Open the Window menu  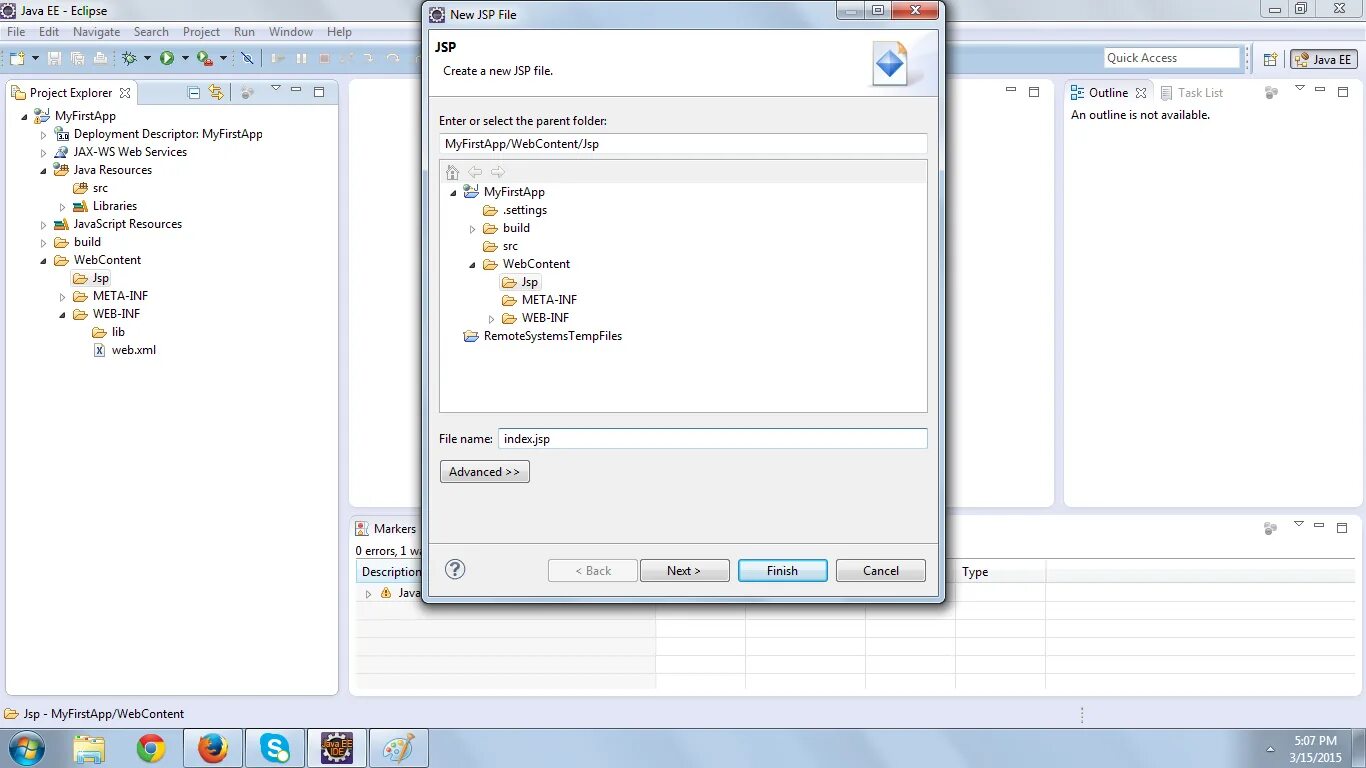(x=291, y=32)
